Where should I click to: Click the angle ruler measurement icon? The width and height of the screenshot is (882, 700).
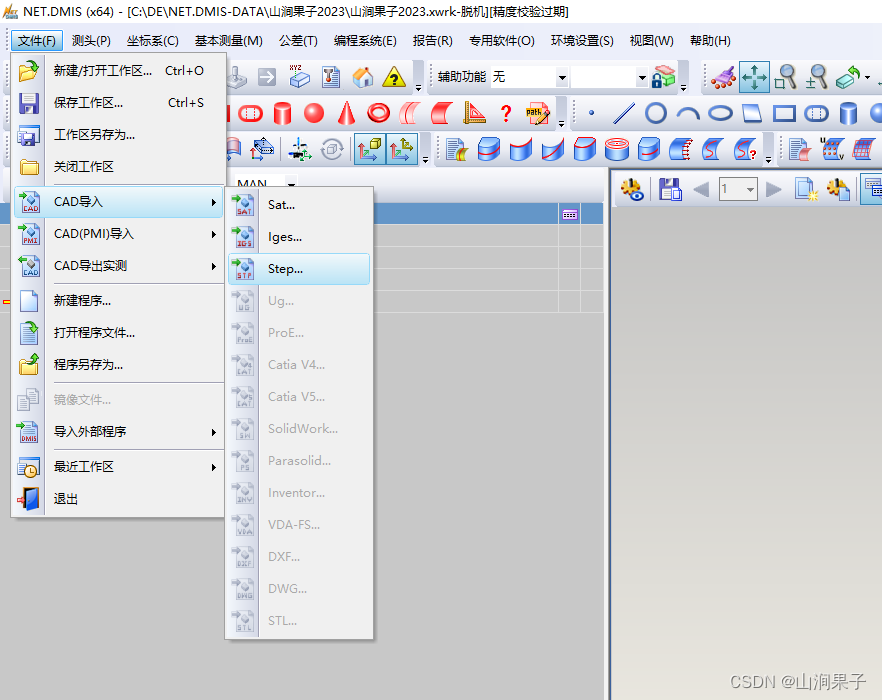tap(474, 113)
